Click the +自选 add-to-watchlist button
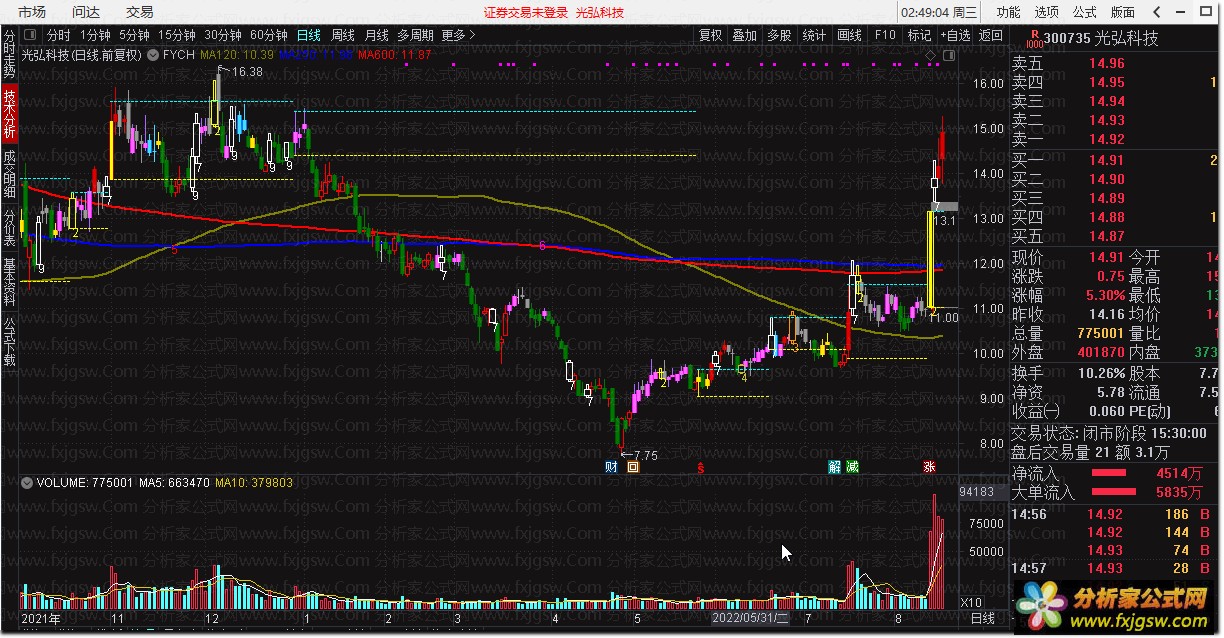This screenshot has height=638, width=1224. pos(955,35)
